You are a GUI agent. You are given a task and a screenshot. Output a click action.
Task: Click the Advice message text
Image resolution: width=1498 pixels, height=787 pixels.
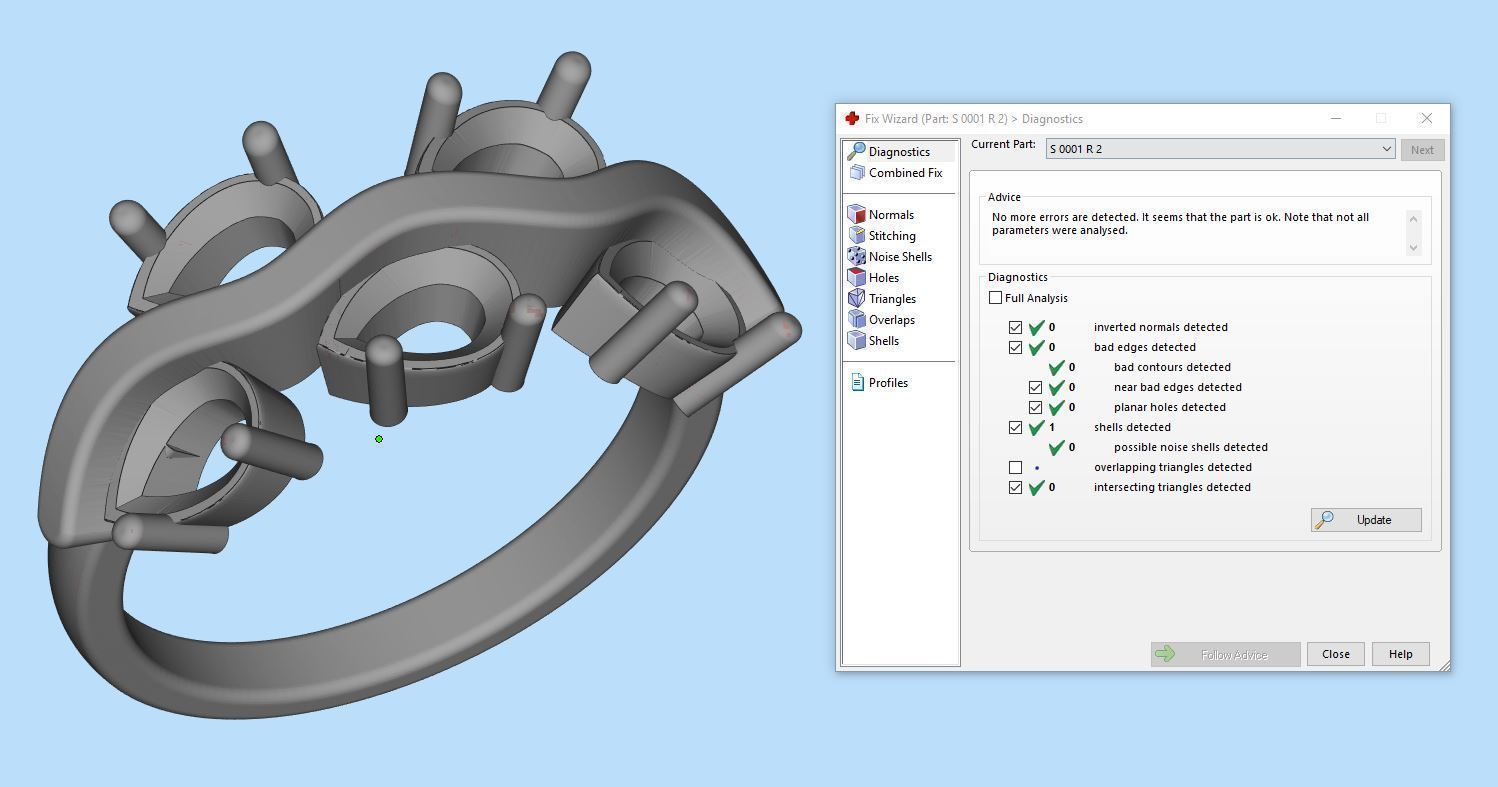coord(1180,224)
